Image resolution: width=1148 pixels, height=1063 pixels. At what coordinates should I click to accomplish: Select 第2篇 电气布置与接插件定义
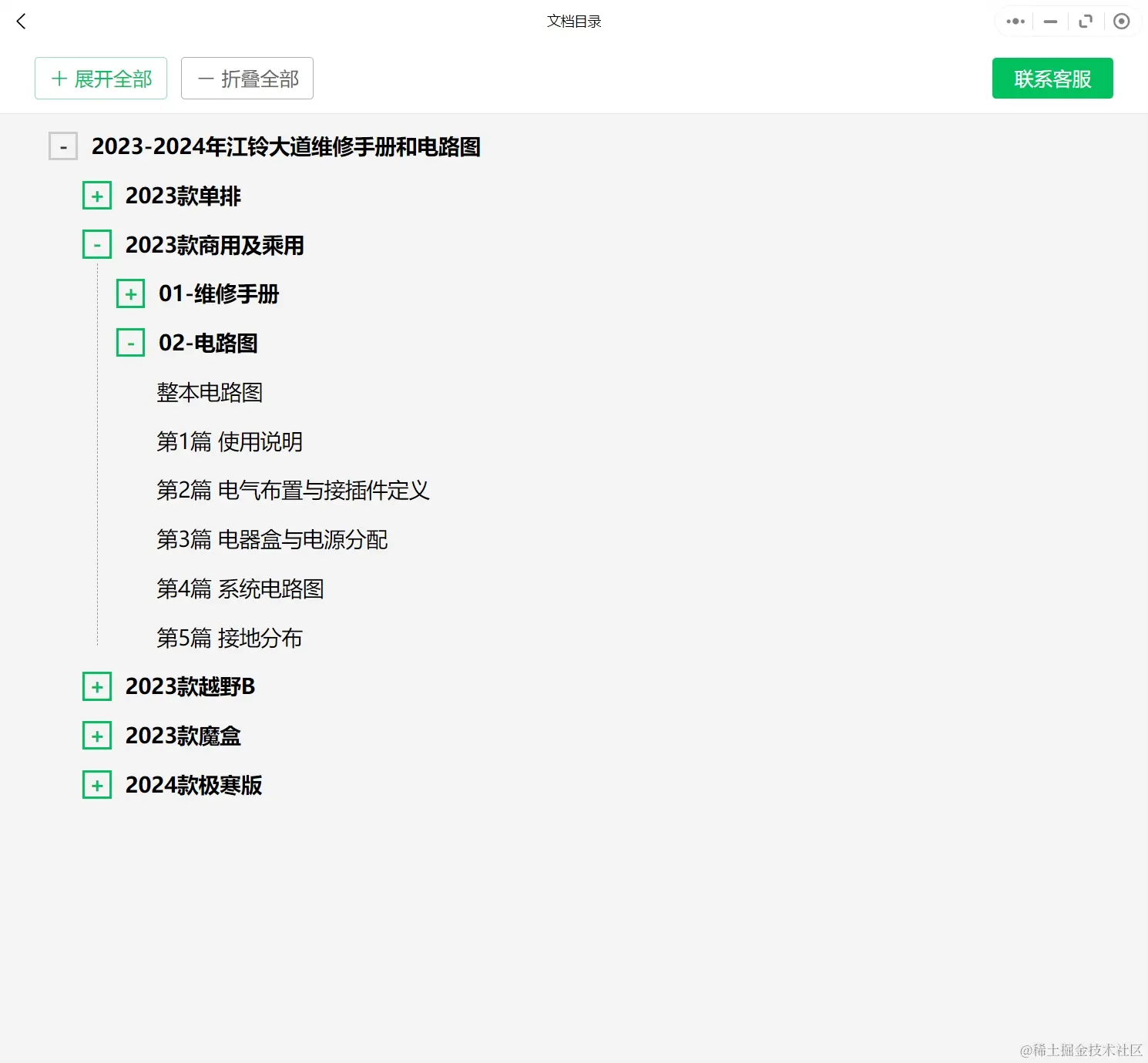294,491
